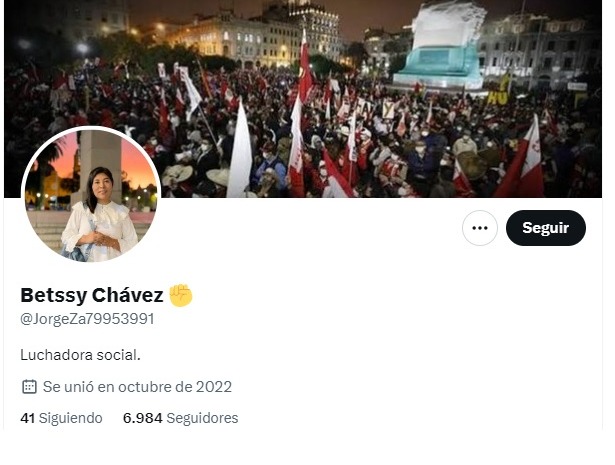Click the large white flag in banner
This screenshot has height=465, width=615.
[x=240, y=150]
